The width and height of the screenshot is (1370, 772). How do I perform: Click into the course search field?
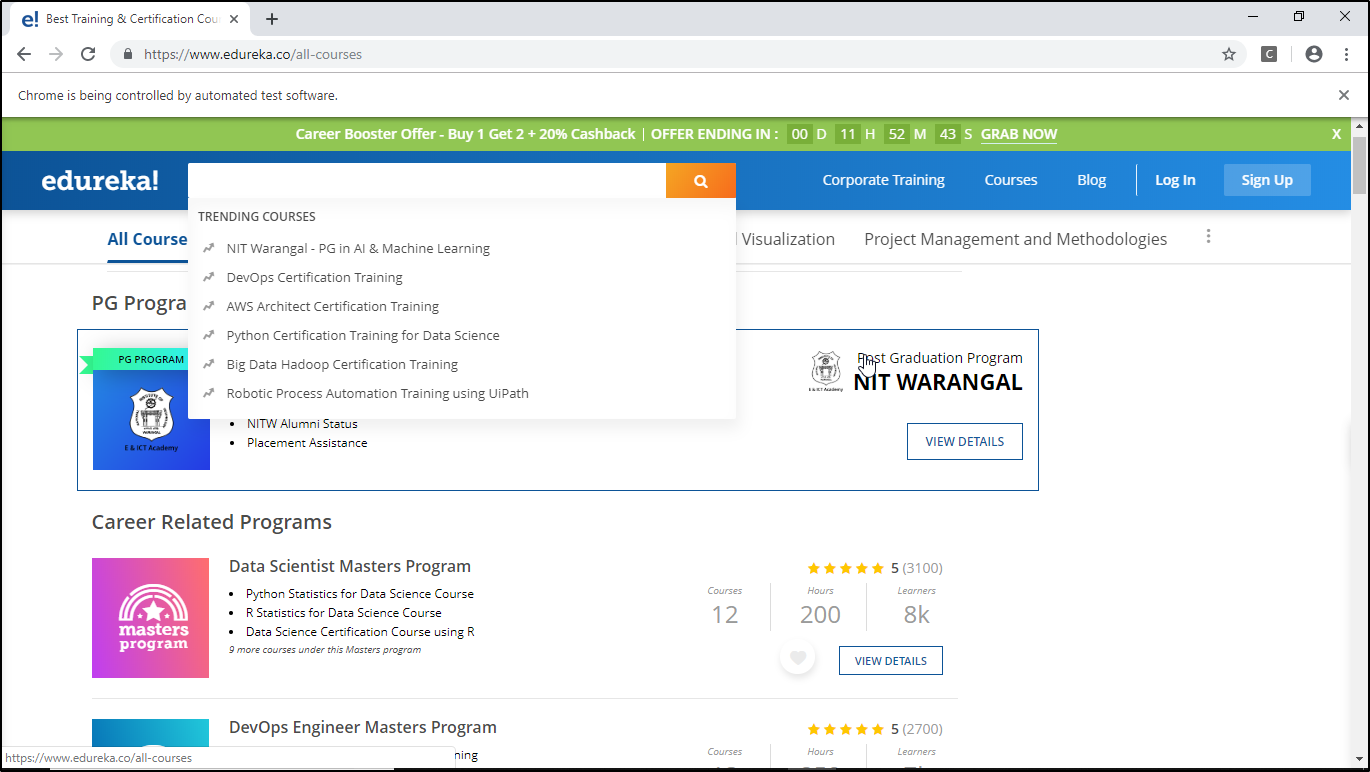point(426,181)
